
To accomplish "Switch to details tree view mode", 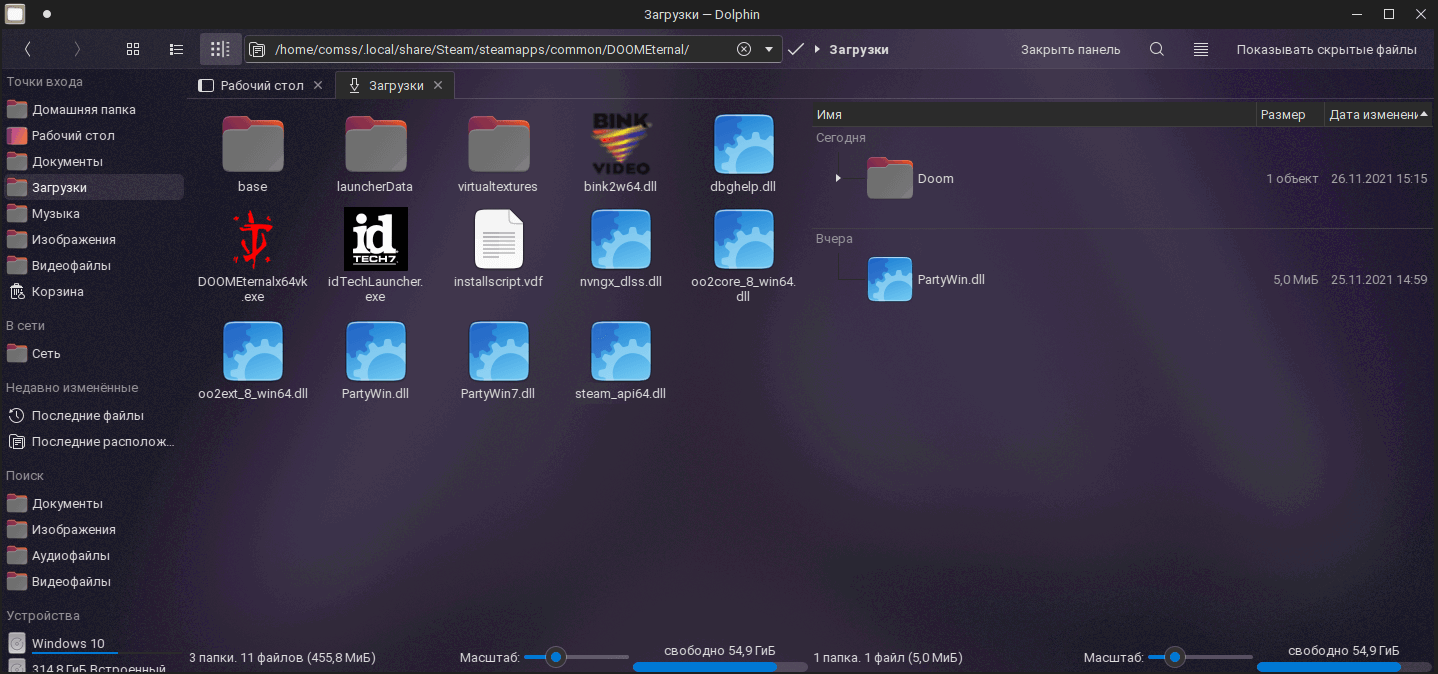I will click(221, 49).
